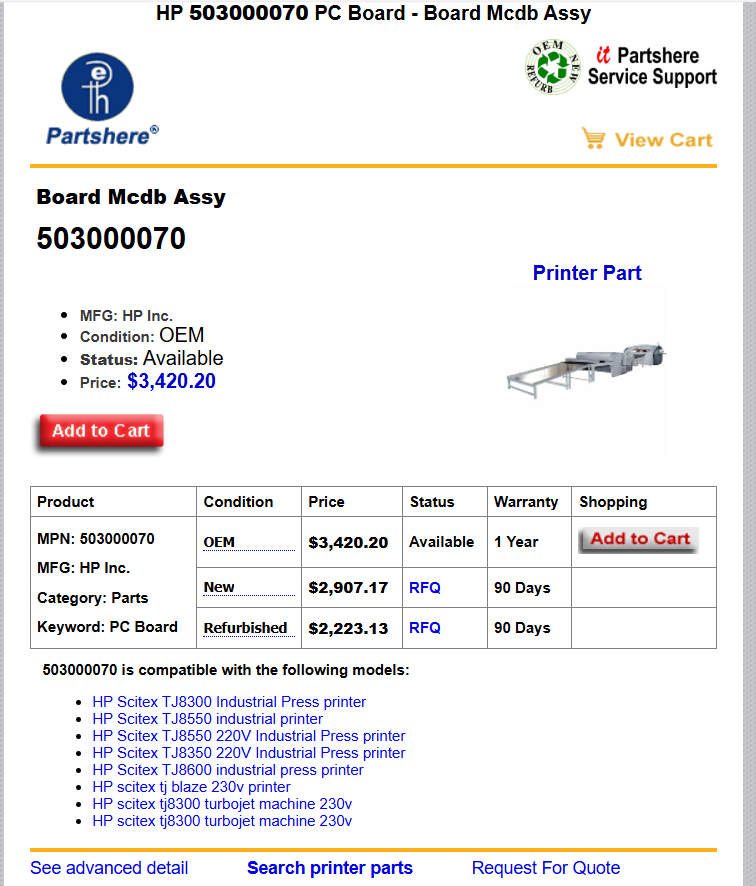Click the printer product image
The image size is (756, 886).
(586, 368)
